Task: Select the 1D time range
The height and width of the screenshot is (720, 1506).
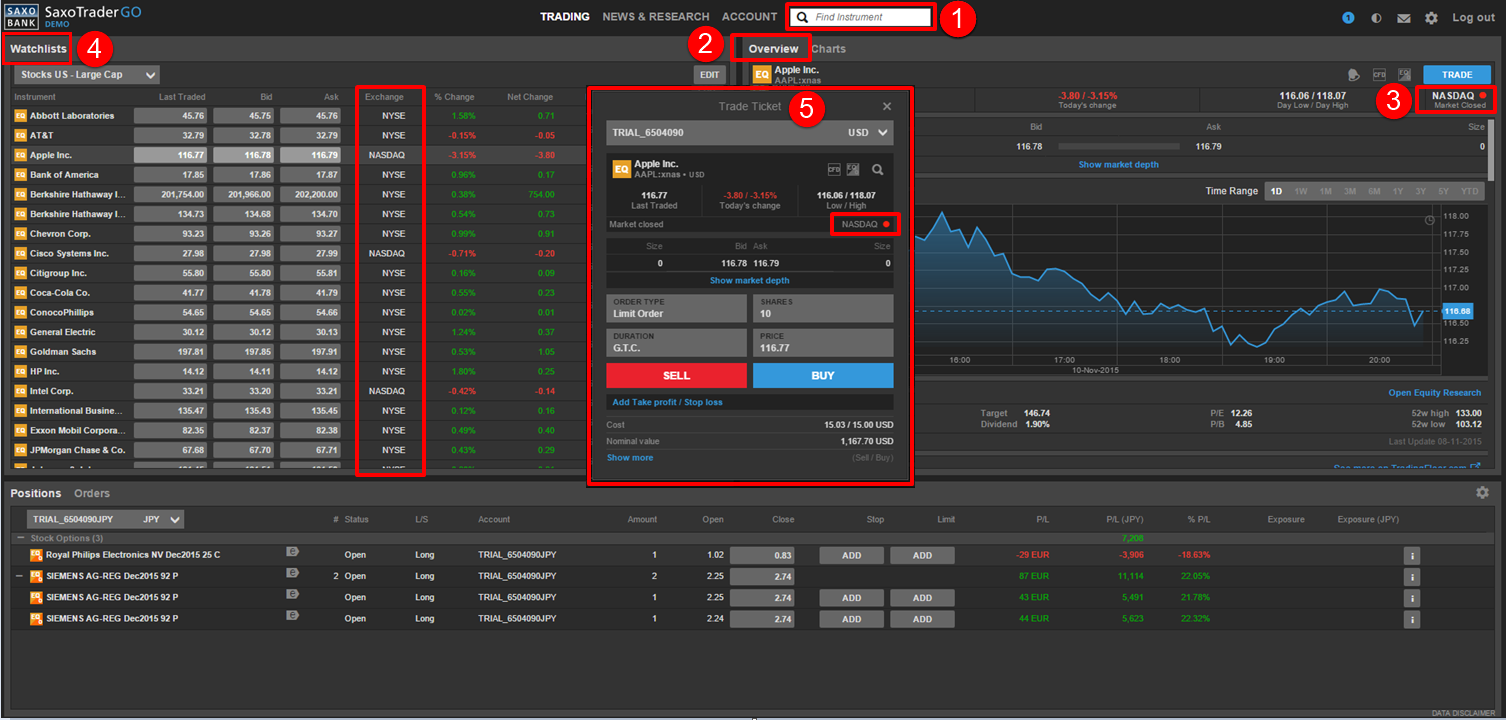Action: click(1276, 191)
